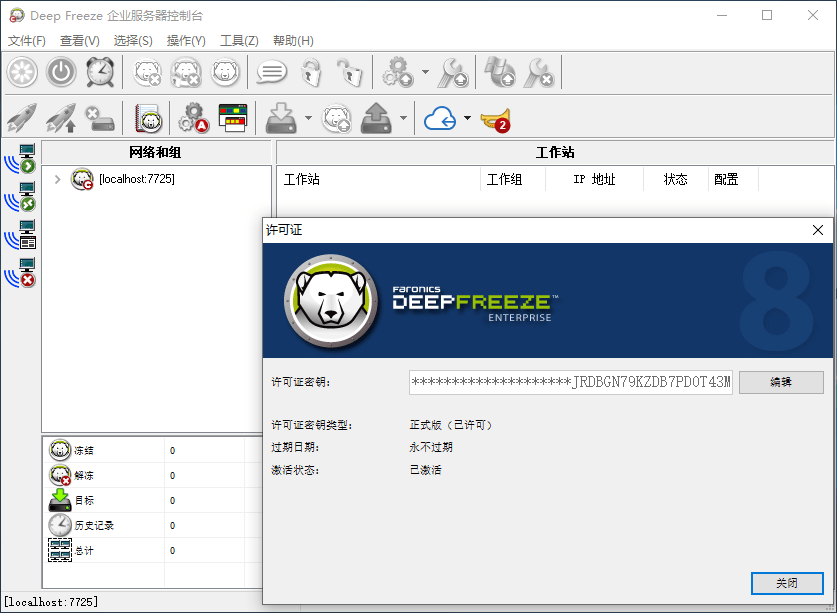Image resolution: width=837 pixels, height=613 pixels.
Task: Close the 许可证 dialog with X
Action: pyautogui.click(x=817, y=230)
